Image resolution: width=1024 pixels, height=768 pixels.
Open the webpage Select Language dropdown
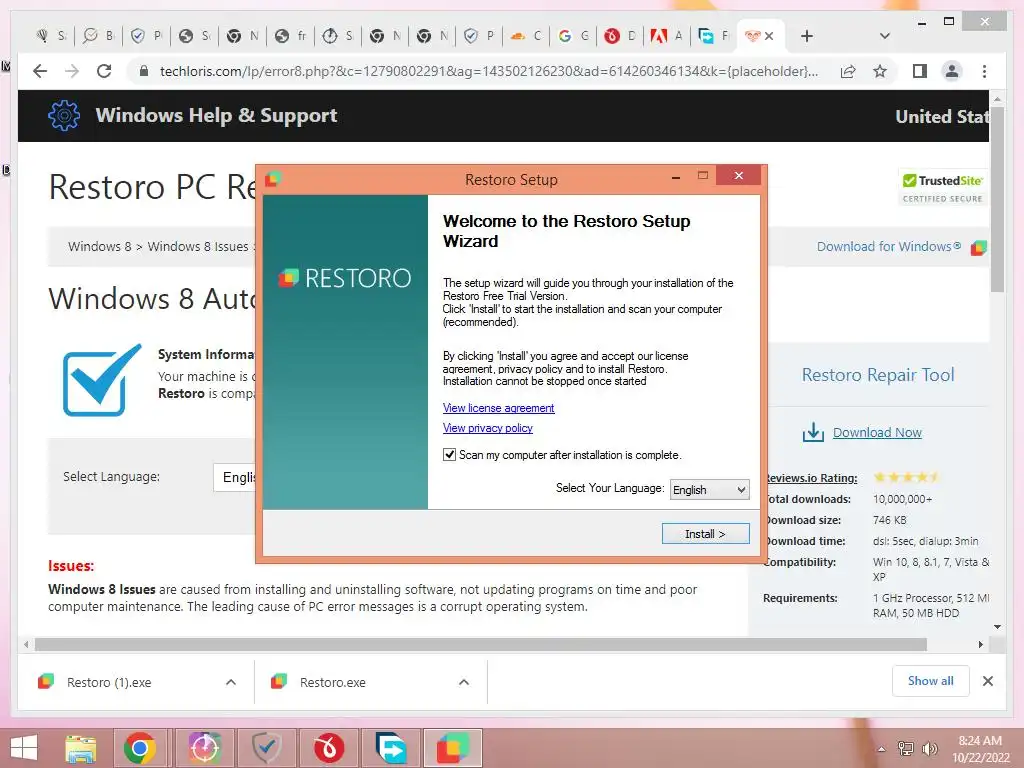click(x=235, y=477)
